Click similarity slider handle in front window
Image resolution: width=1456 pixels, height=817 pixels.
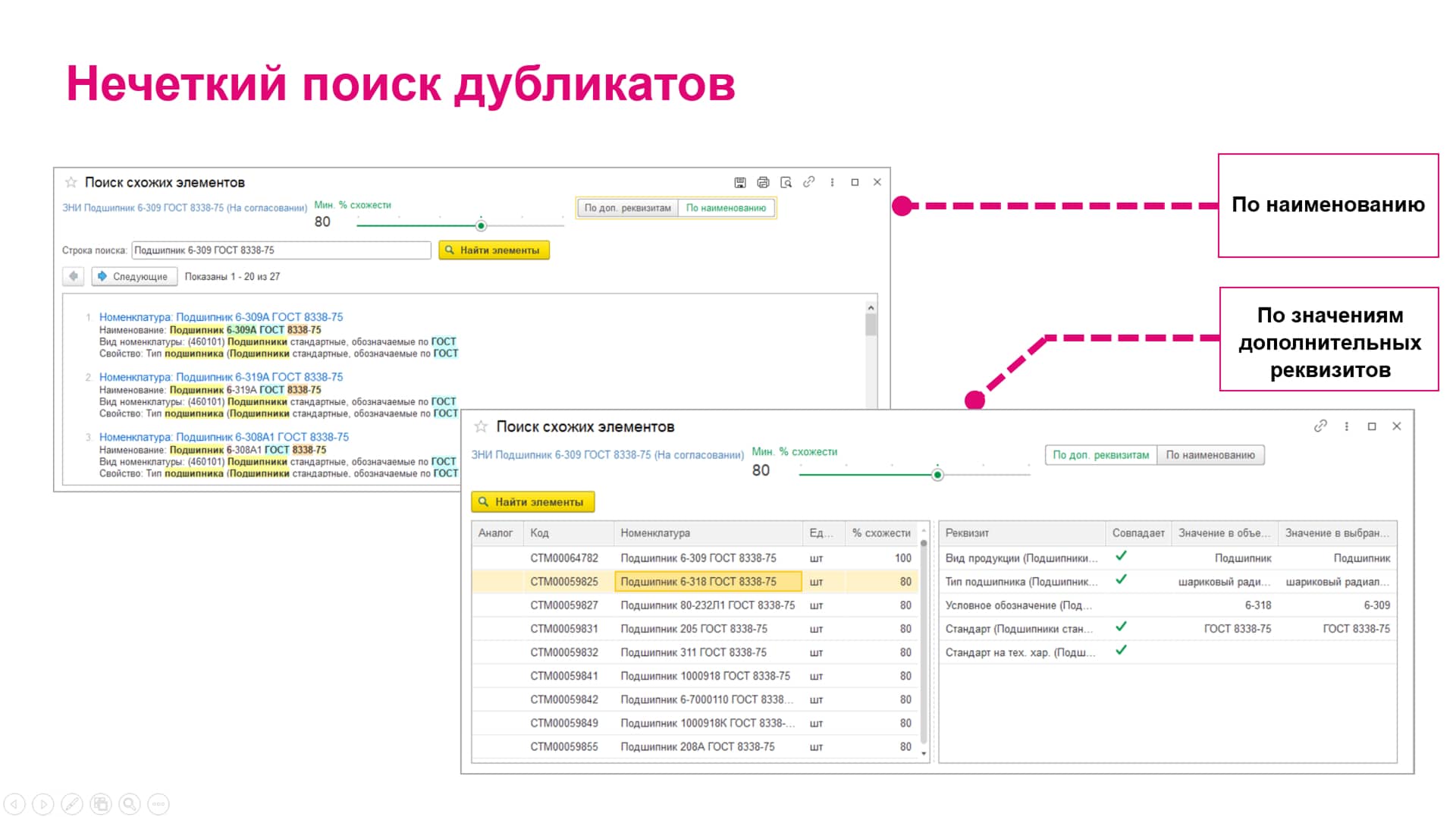coord(937,475)
